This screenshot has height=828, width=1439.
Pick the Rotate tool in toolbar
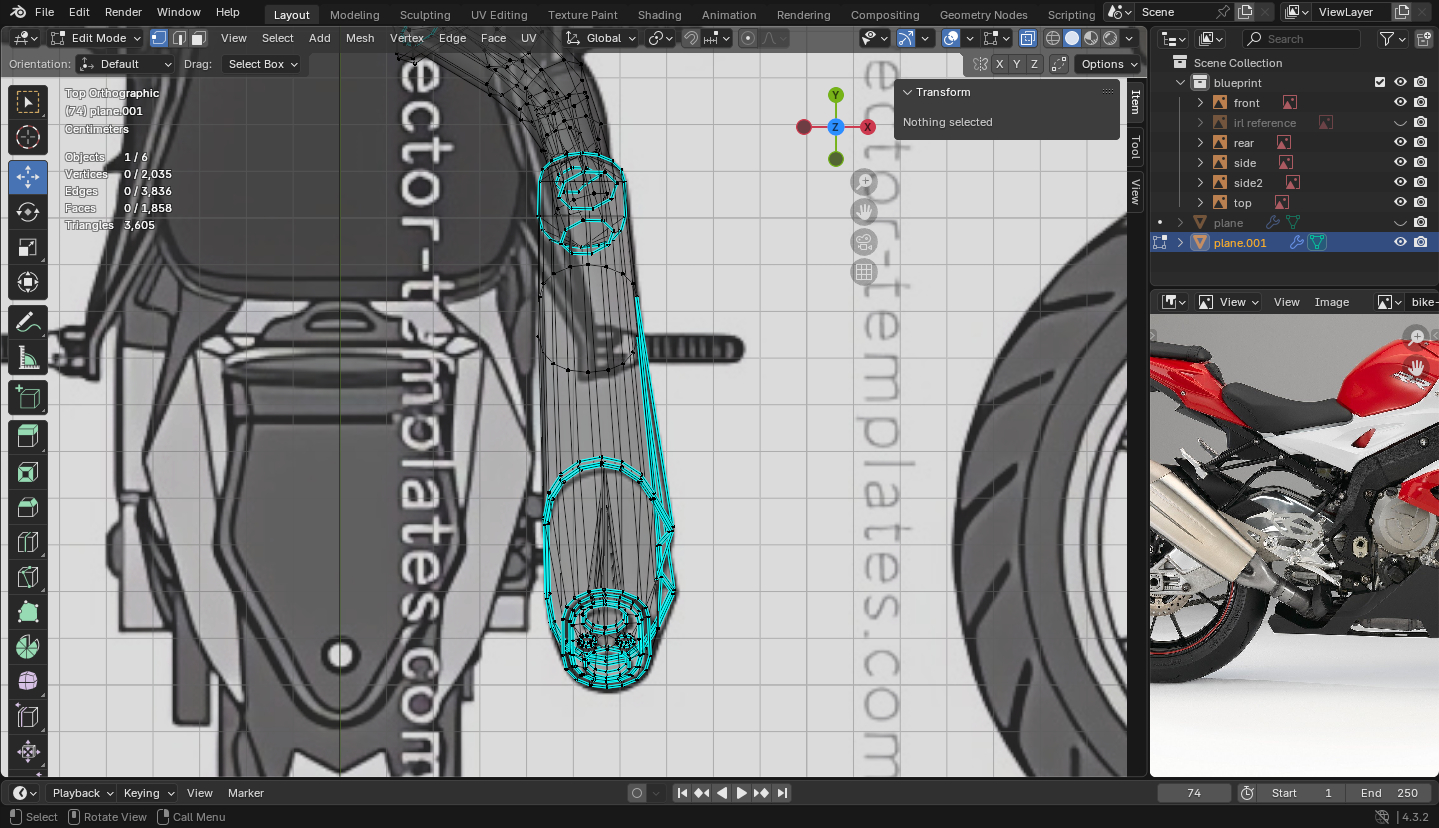28,212
